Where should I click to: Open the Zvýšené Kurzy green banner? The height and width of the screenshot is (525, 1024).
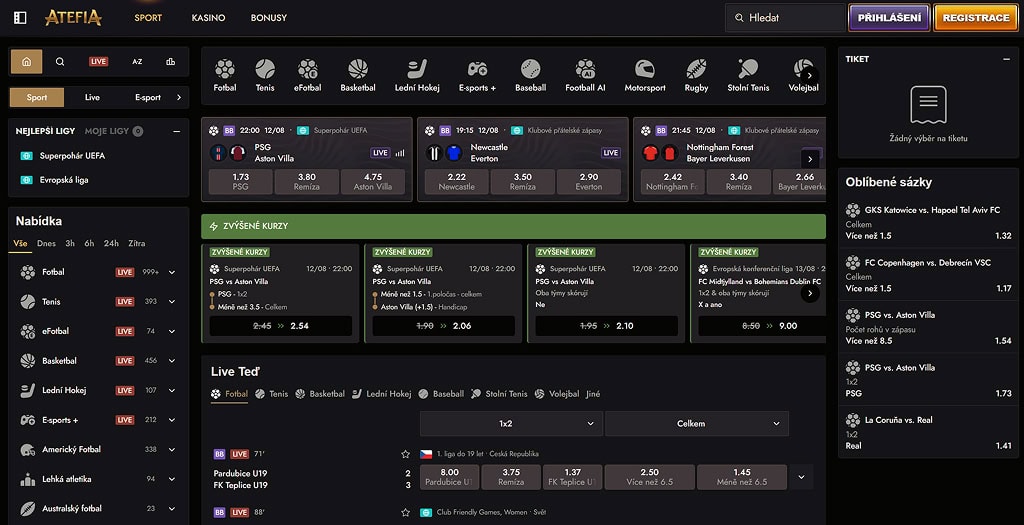pos(513,226)
